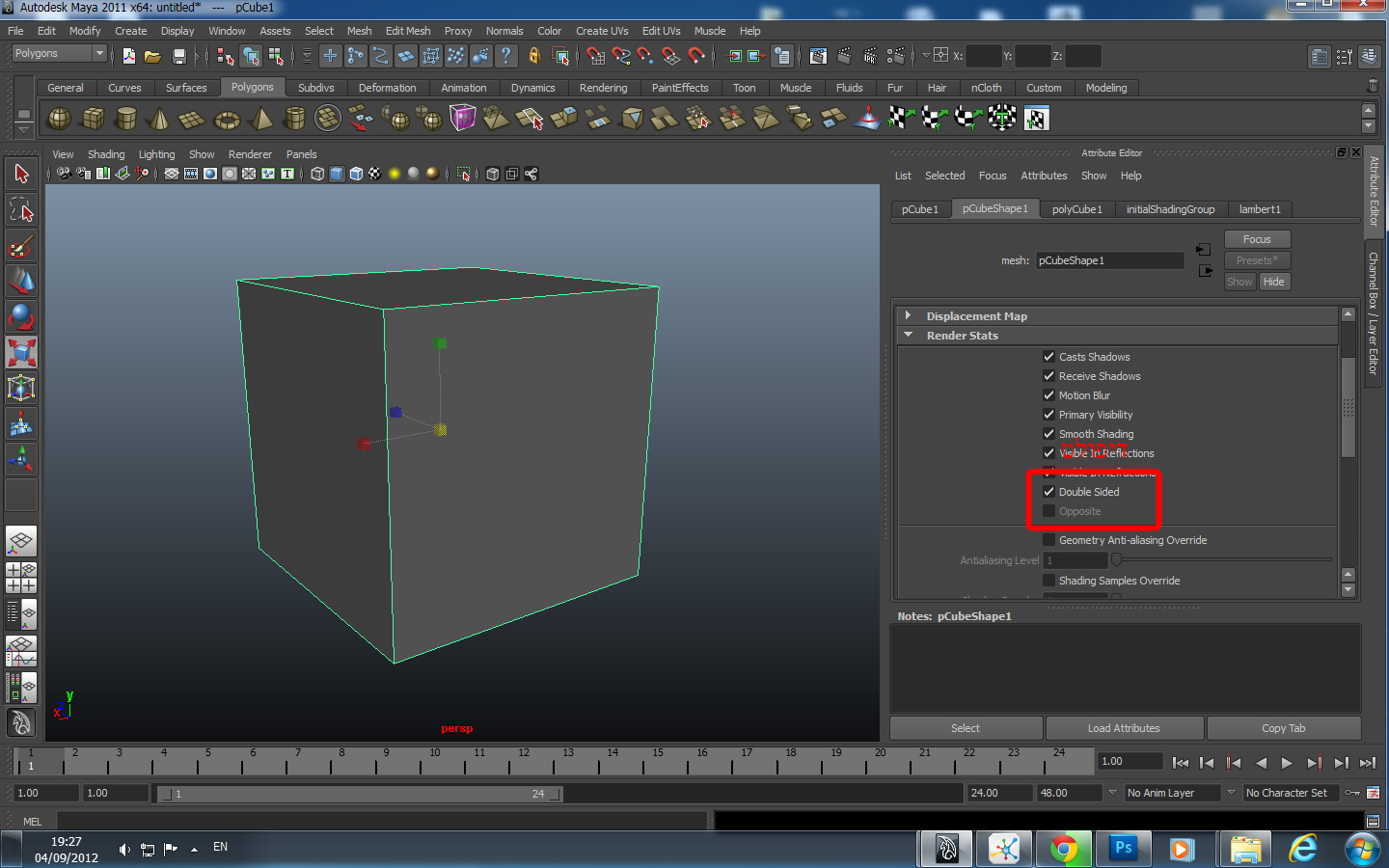Click the polygon torus shelf icon

[227, 120]
